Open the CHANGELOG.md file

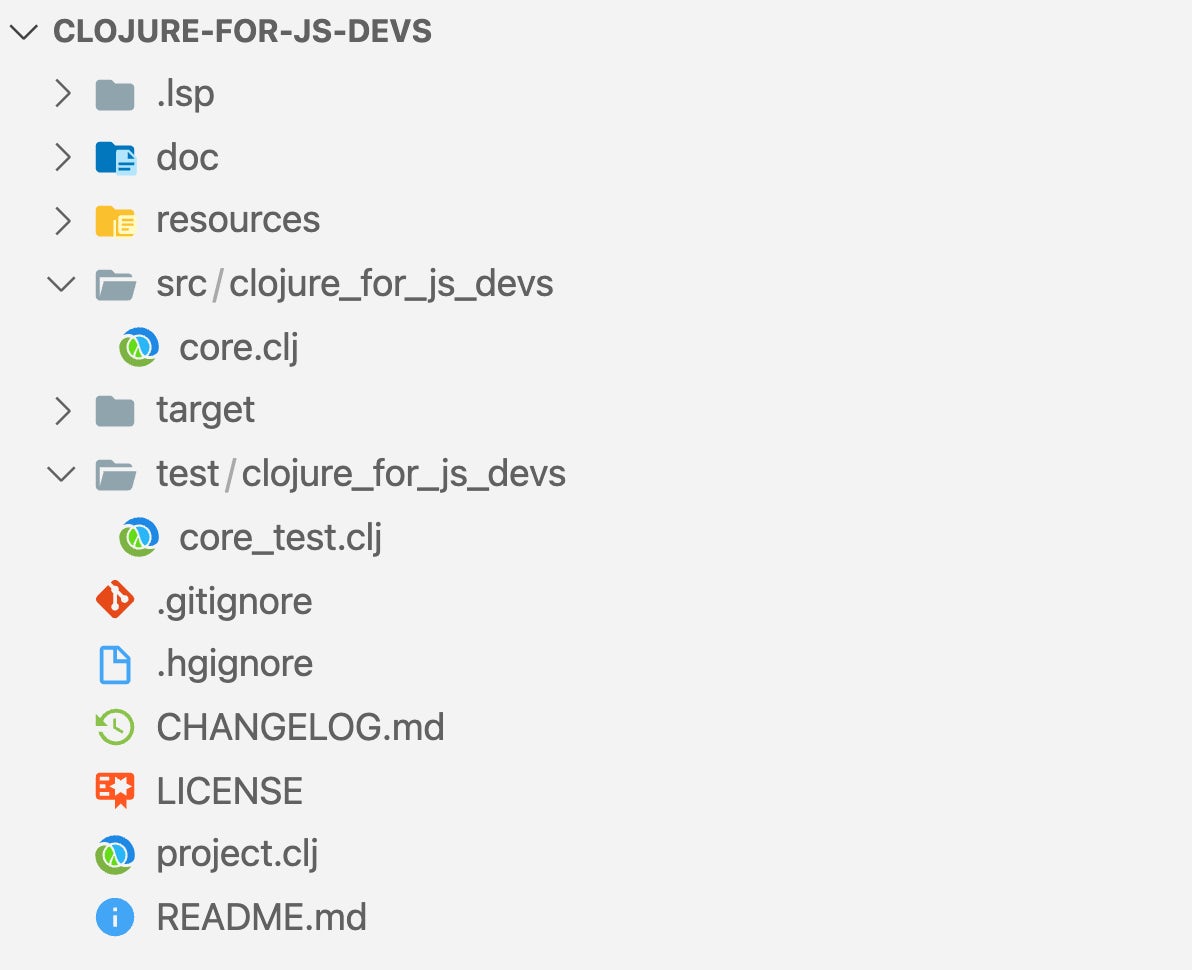click(300, 727)
